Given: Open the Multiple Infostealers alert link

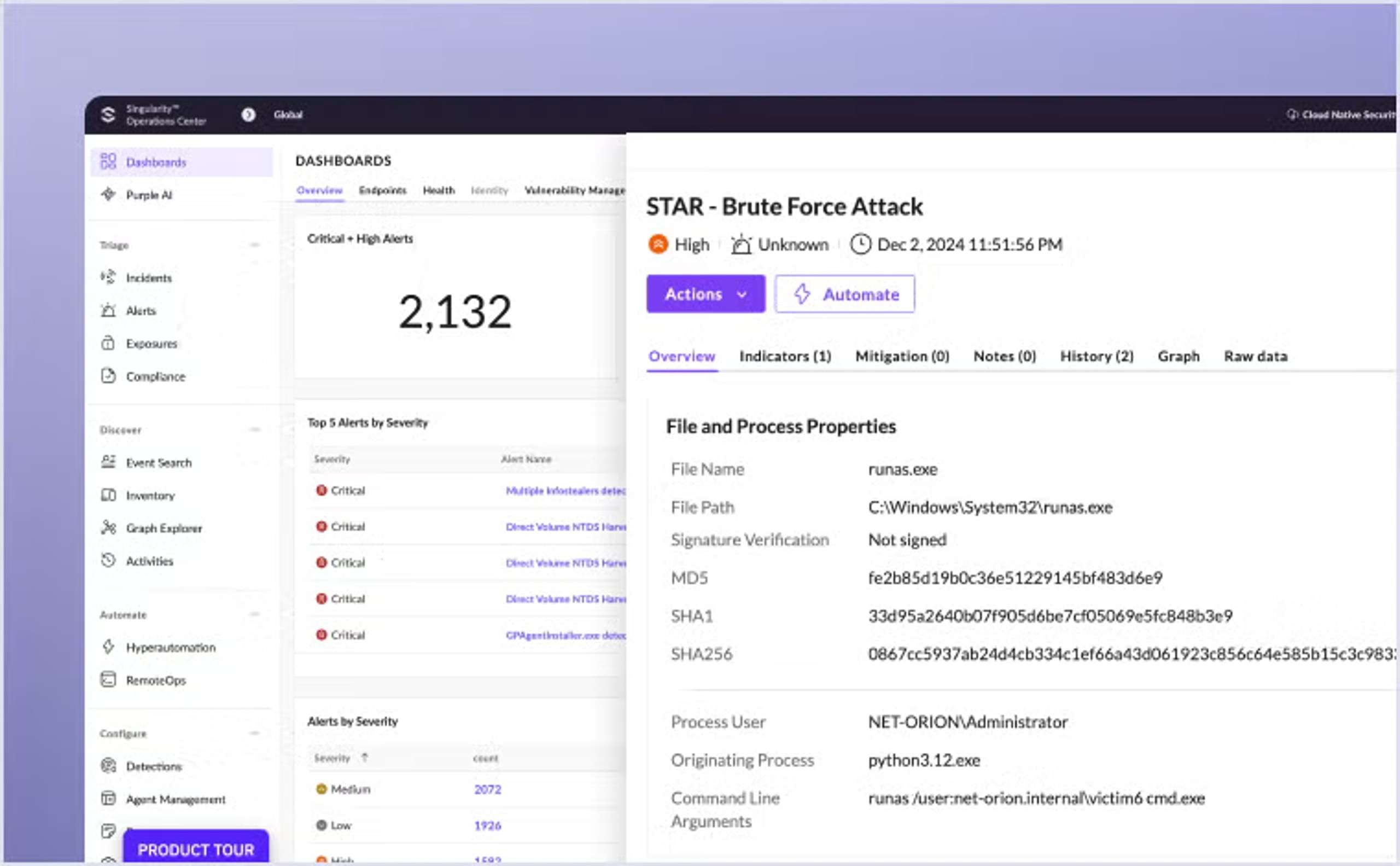Looking at the screenshot, I should point(564,490).
